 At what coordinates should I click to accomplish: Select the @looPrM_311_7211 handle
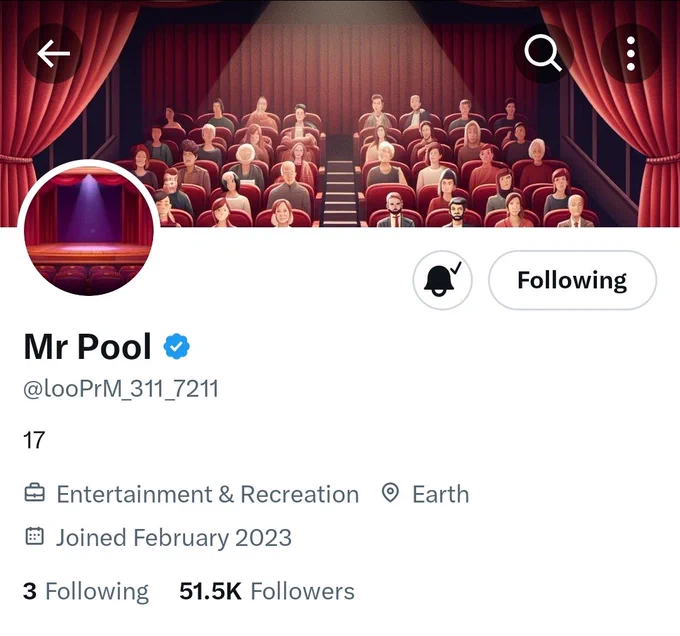(x=121, y=389)
